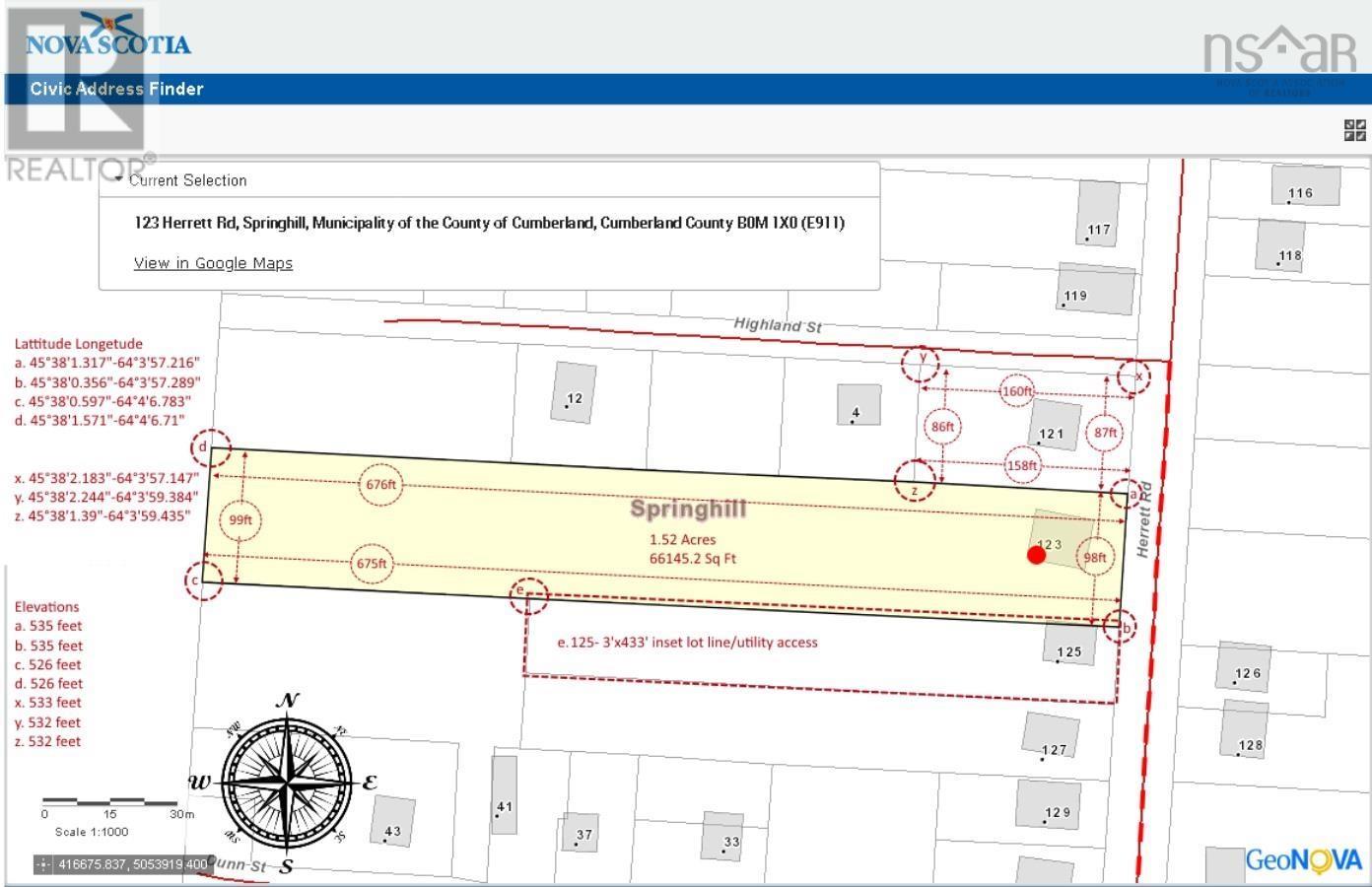Viewport: 1372px width, 887px height.
Task: Click the map coordinates readout box
Action: 122,864
